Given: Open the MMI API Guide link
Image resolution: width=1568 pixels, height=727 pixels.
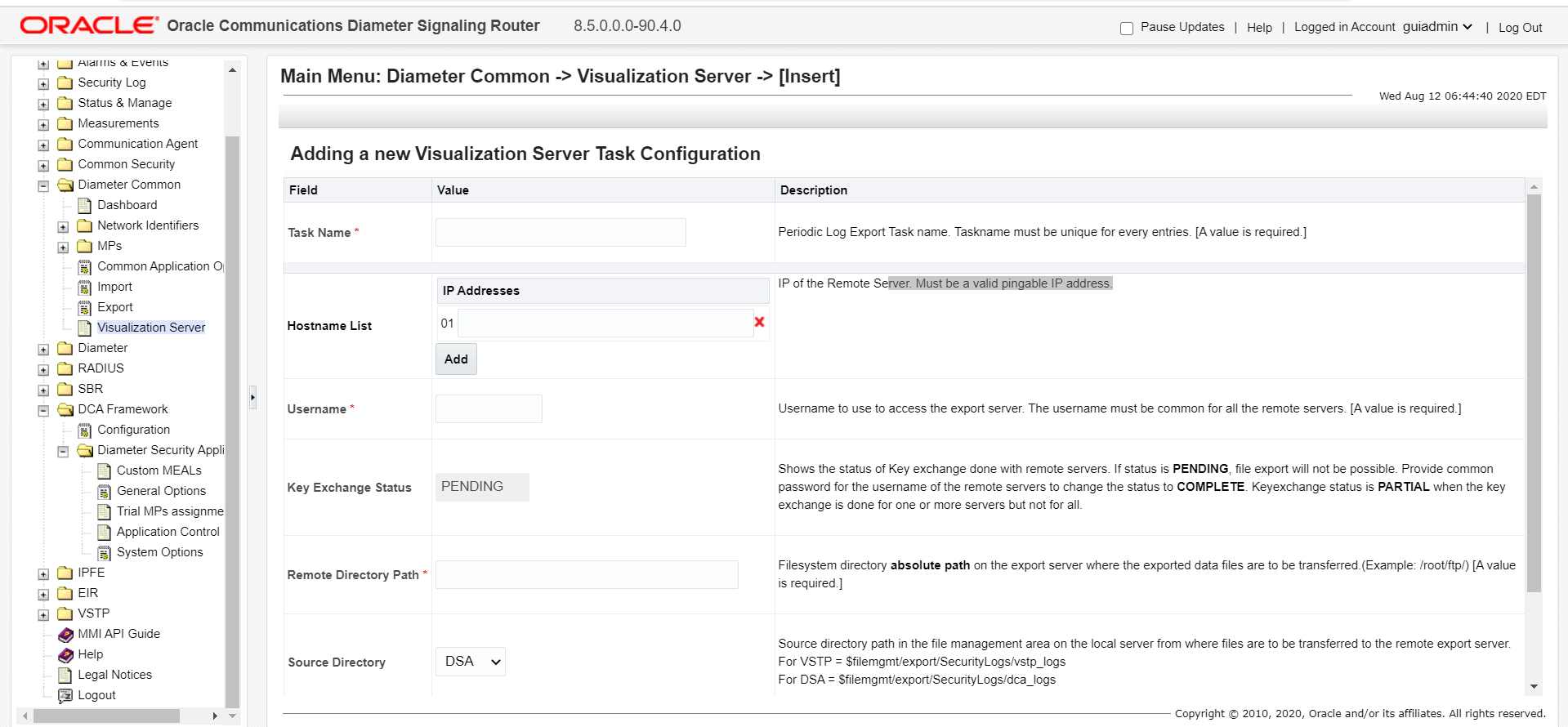Looking at the screenshot, I should coord(119,634).
